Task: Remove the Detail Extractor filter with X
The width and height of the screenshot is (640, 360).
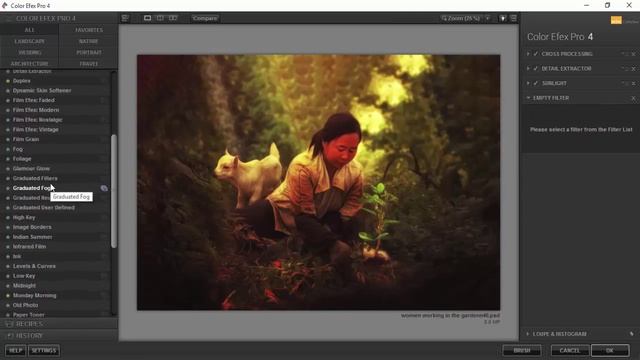Action: 633,69
